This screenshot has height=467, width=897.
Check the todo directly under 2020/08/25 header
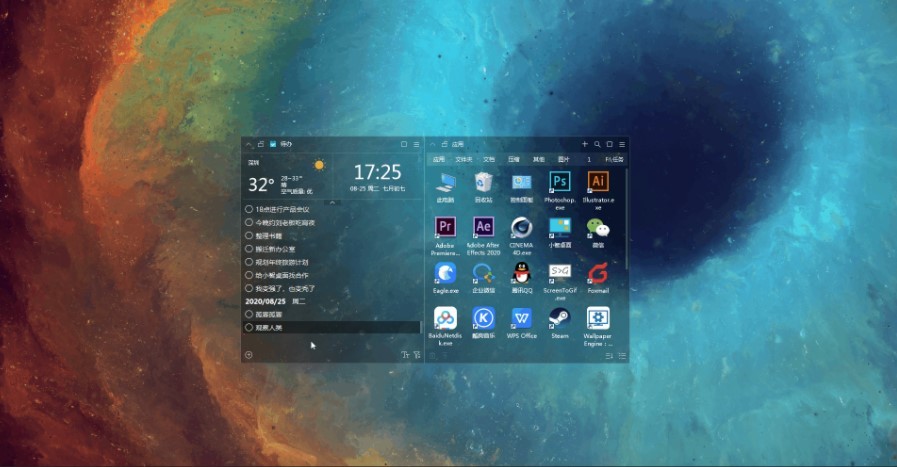pos(249,314)
